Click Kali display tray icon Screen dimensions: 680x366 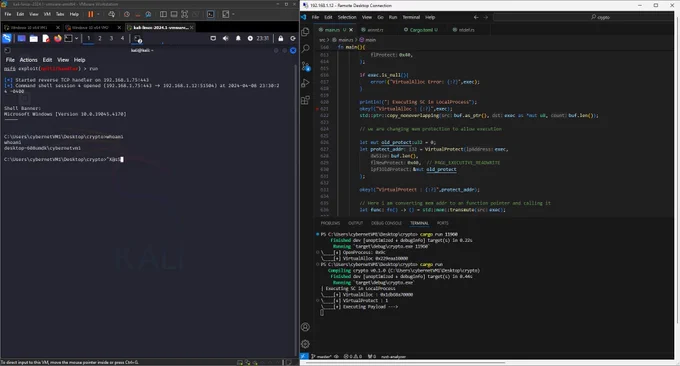(213, 39)
